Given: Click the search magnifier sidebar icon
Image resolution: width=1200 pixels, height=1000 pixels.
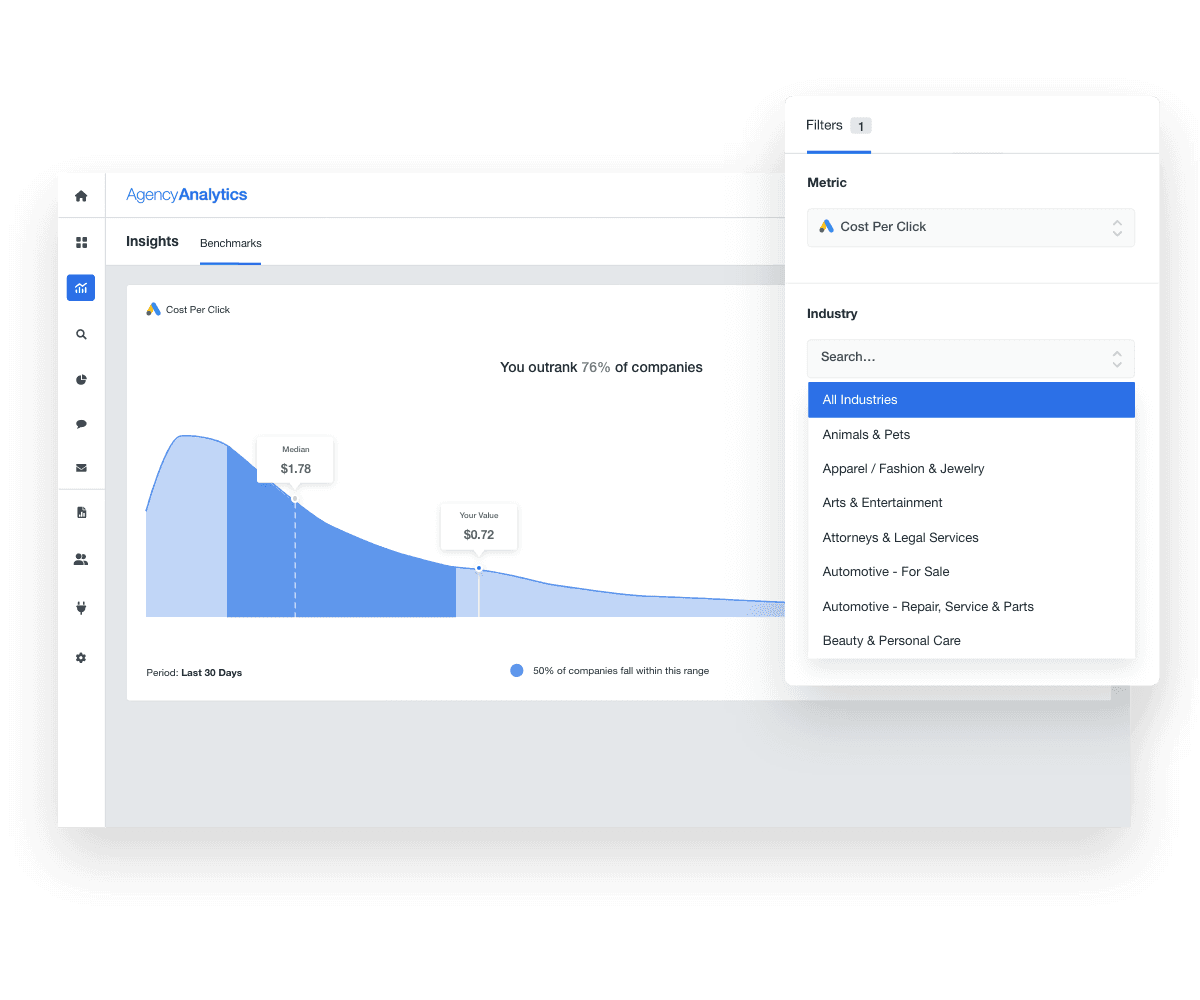Looking at the screenshot, I should (81, 335).
